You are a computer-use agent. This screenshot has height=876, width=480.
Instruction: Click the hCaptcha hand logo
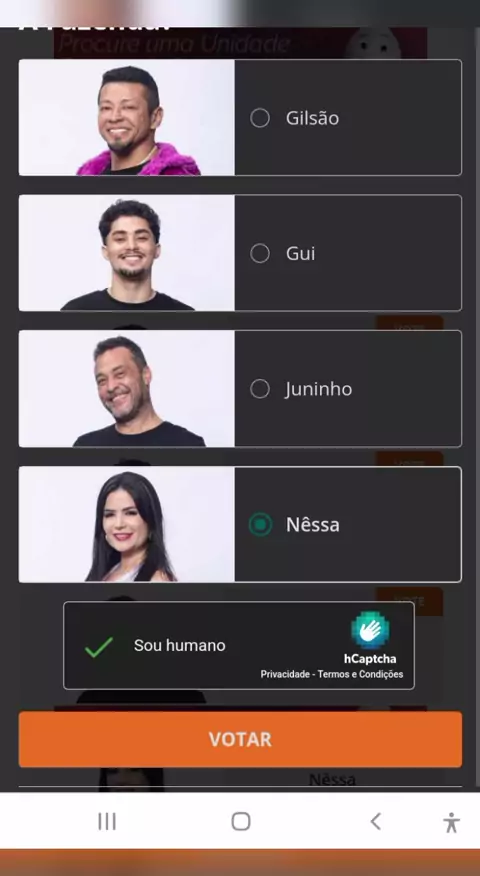[x=370, y=630]
